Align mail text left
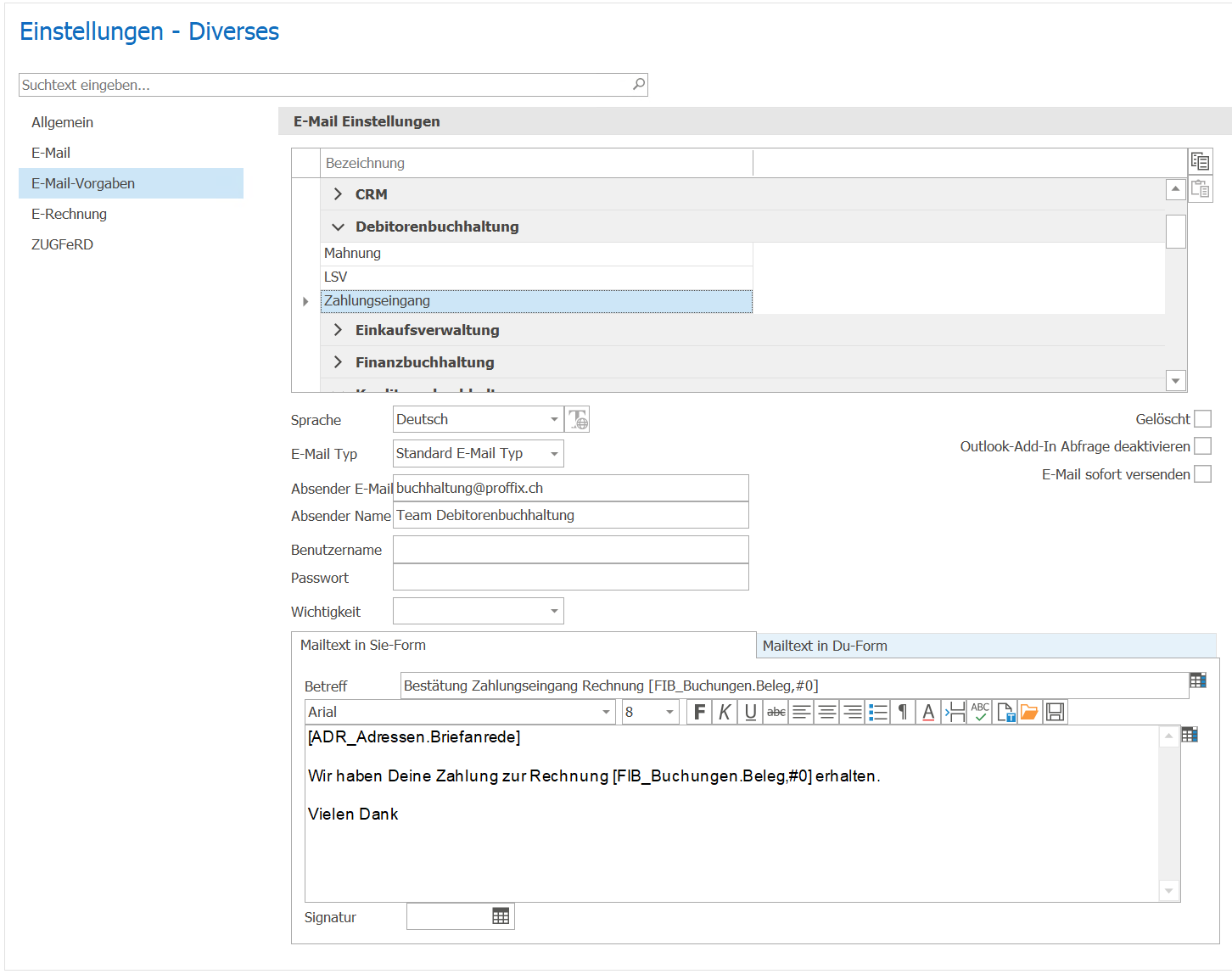This screenshot has height=974, width=1232. pyautogui.click(x=801, y=712)
